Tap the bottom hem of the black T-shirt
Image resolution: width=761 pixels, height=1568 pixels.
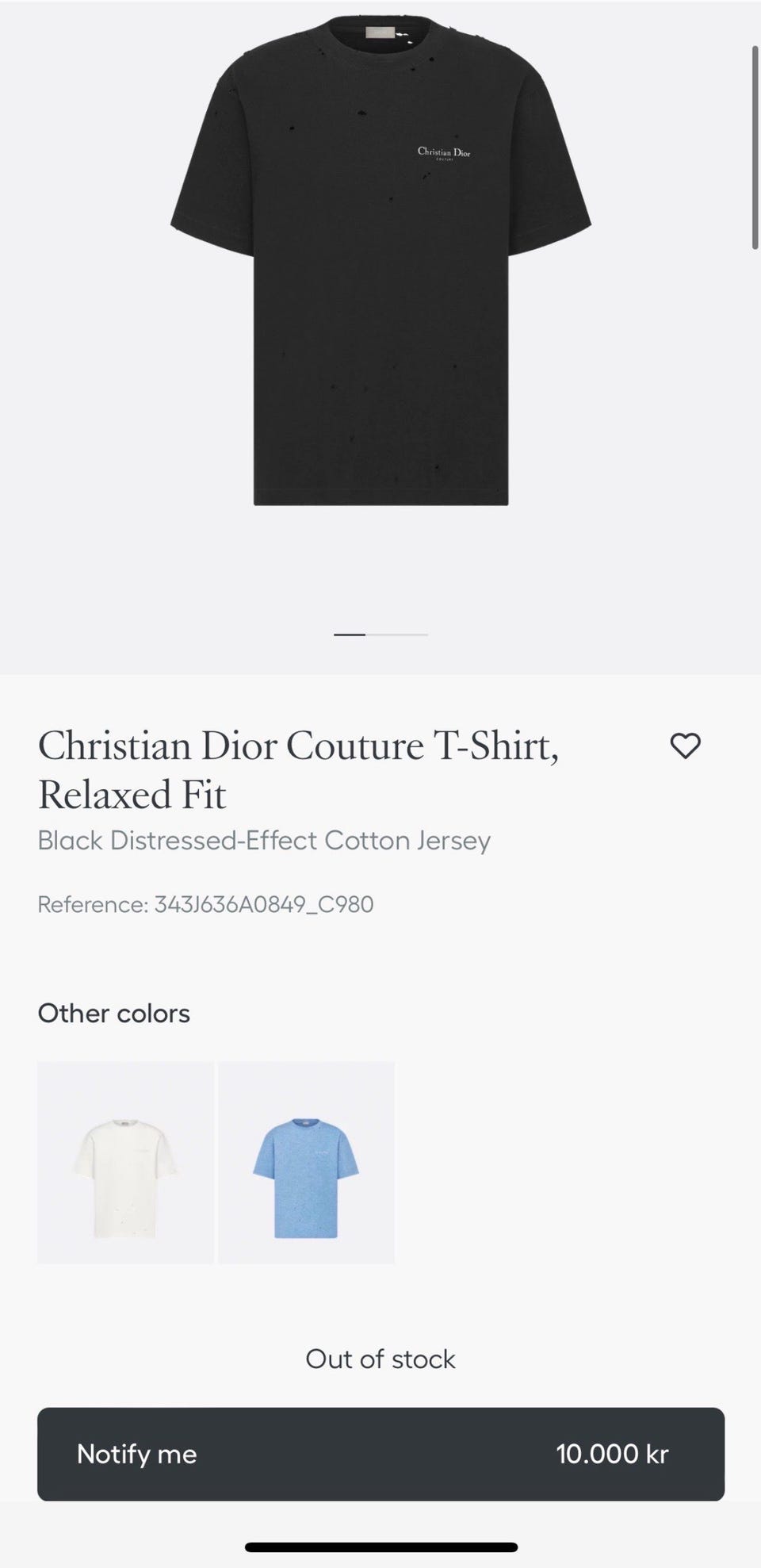(x=380, y=496)
